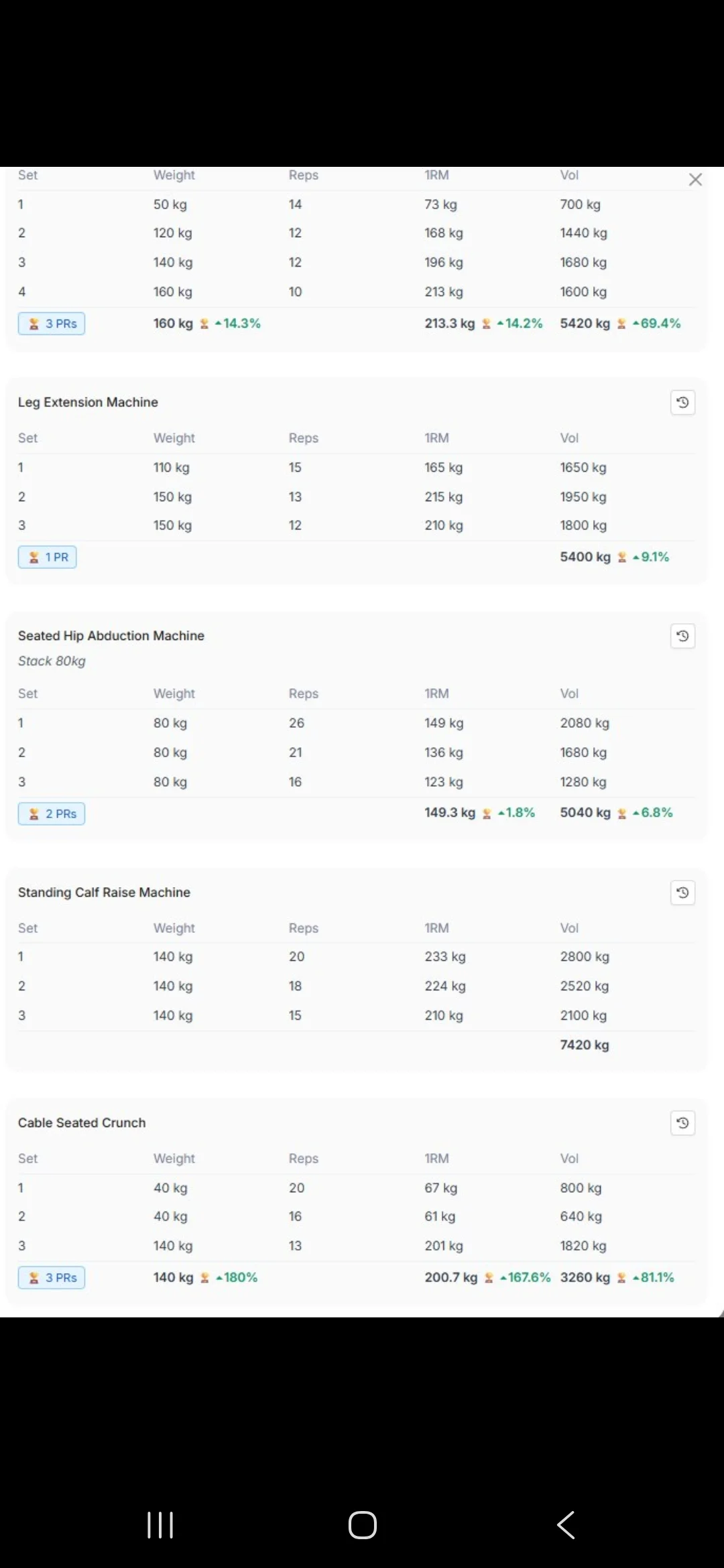Click the Stack 80kg note

[x=52, y=661]
